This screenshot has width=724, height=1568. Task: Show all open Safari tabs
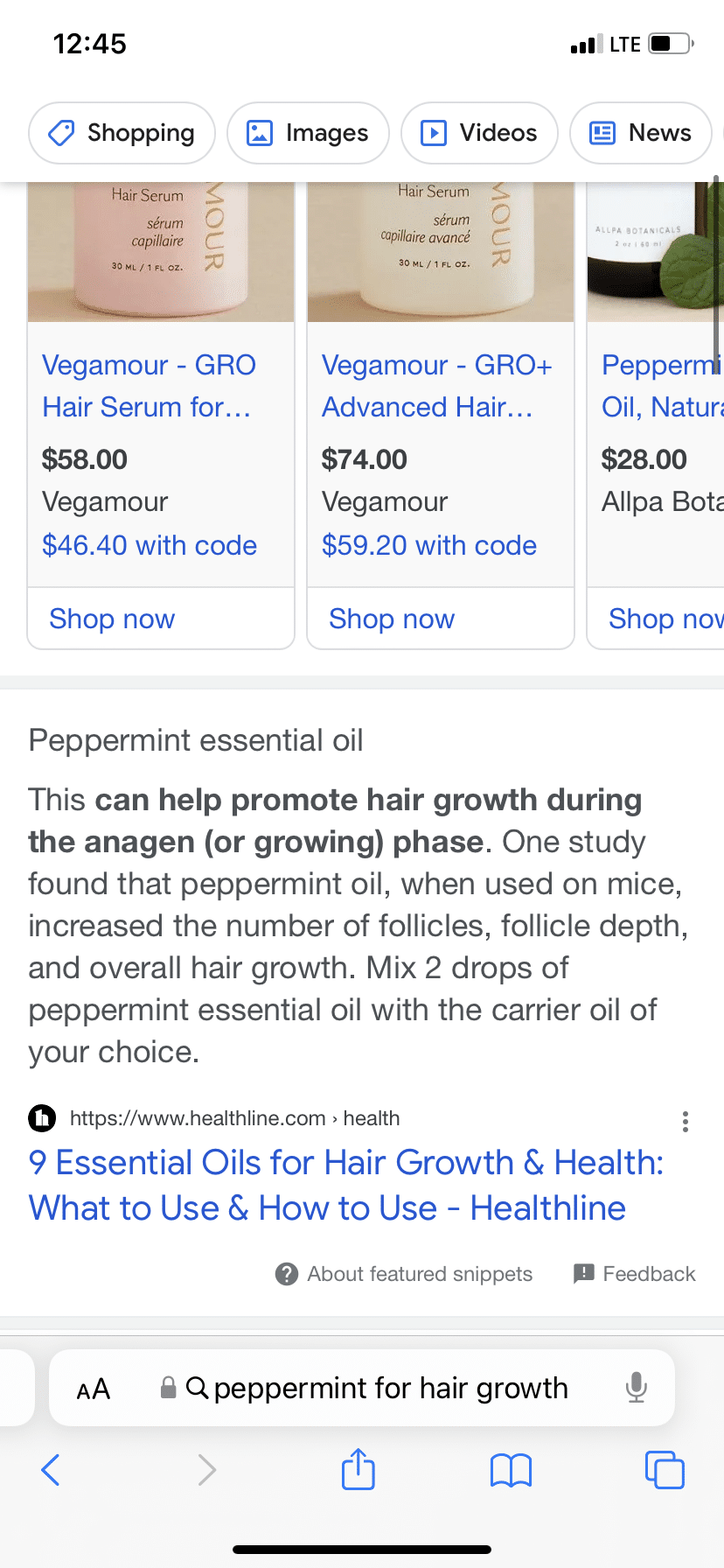tap(665, 1469)
